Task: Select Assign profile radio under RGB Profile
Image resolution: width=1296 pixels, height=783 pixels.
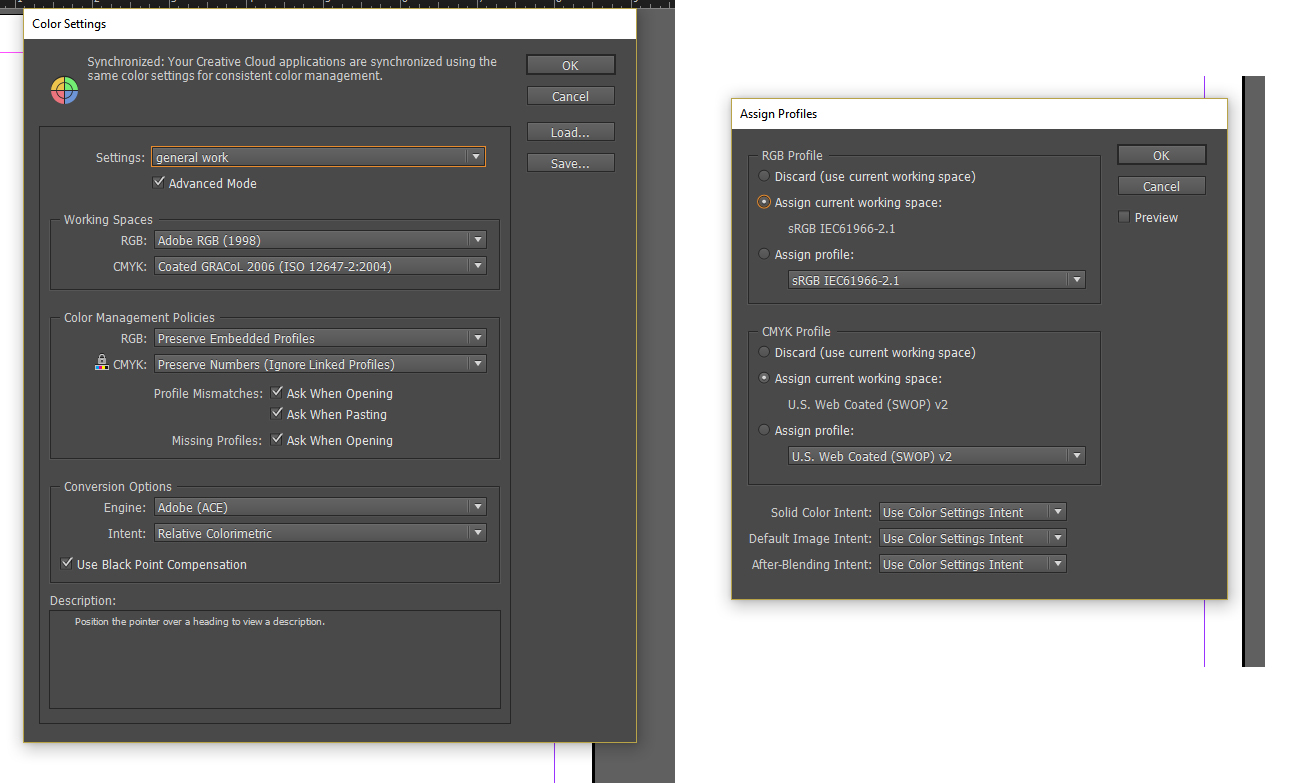Action: (763, 254)
